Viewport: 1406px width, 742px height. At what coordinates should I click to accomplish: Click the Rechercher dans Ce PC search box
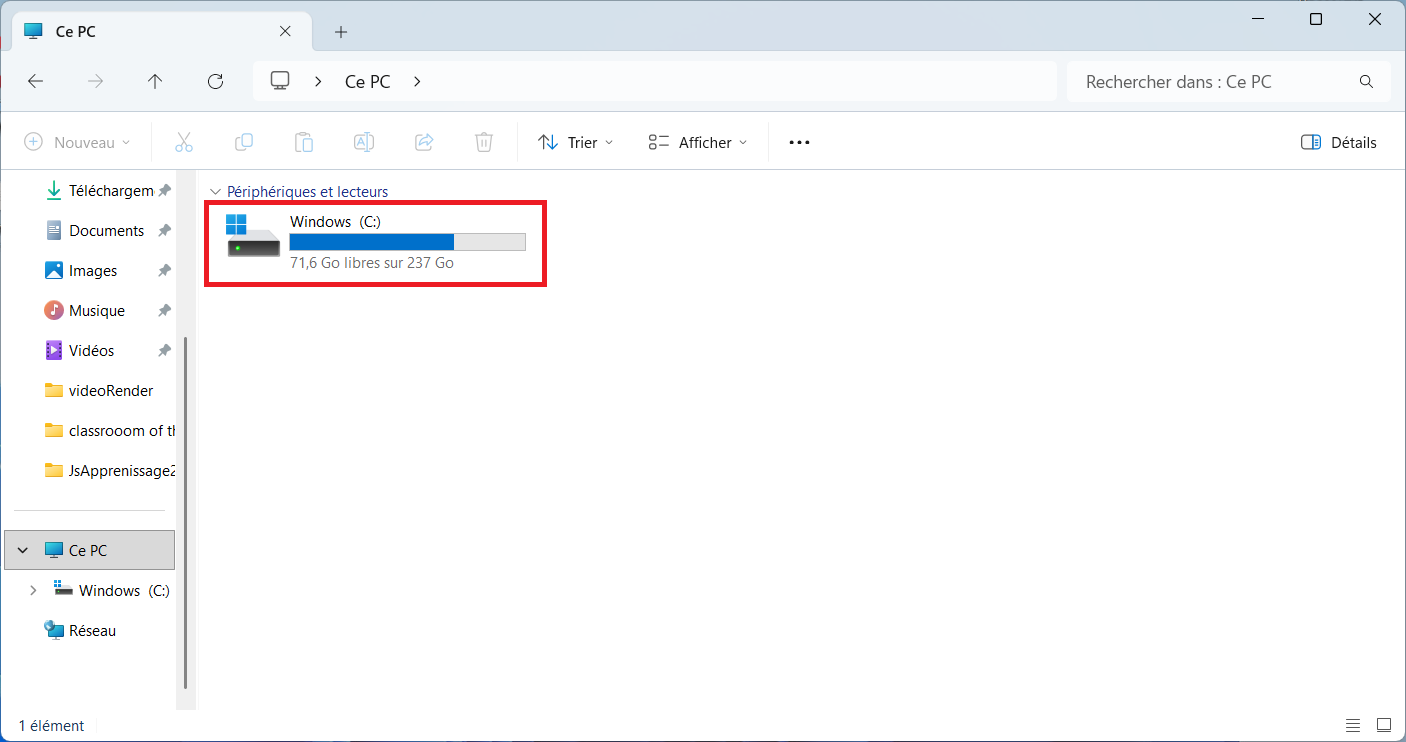coord(1215,82)
